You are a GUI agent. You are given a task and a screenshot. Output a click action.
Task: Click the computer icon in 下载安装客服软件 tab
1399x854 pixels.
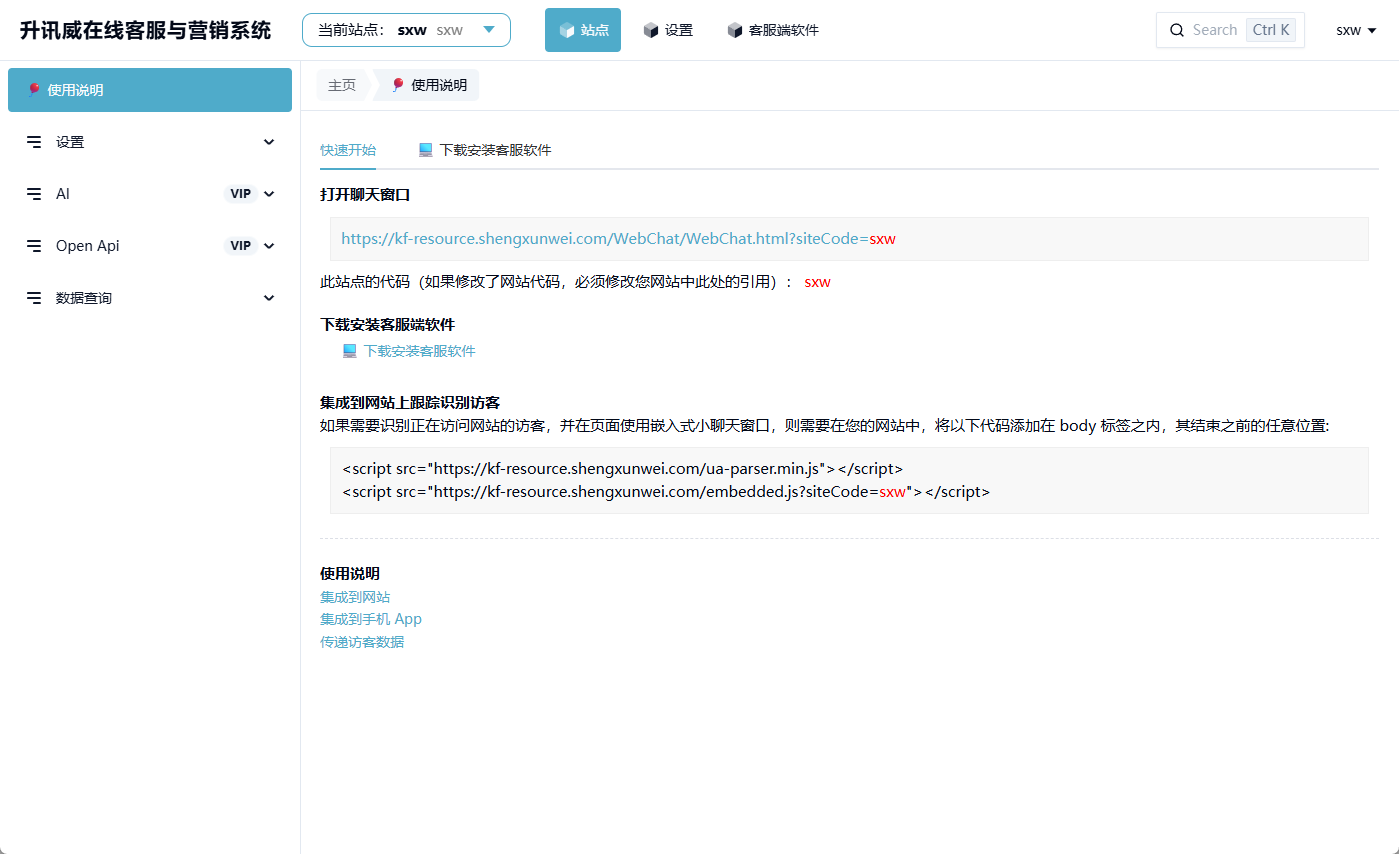point(426,150)
